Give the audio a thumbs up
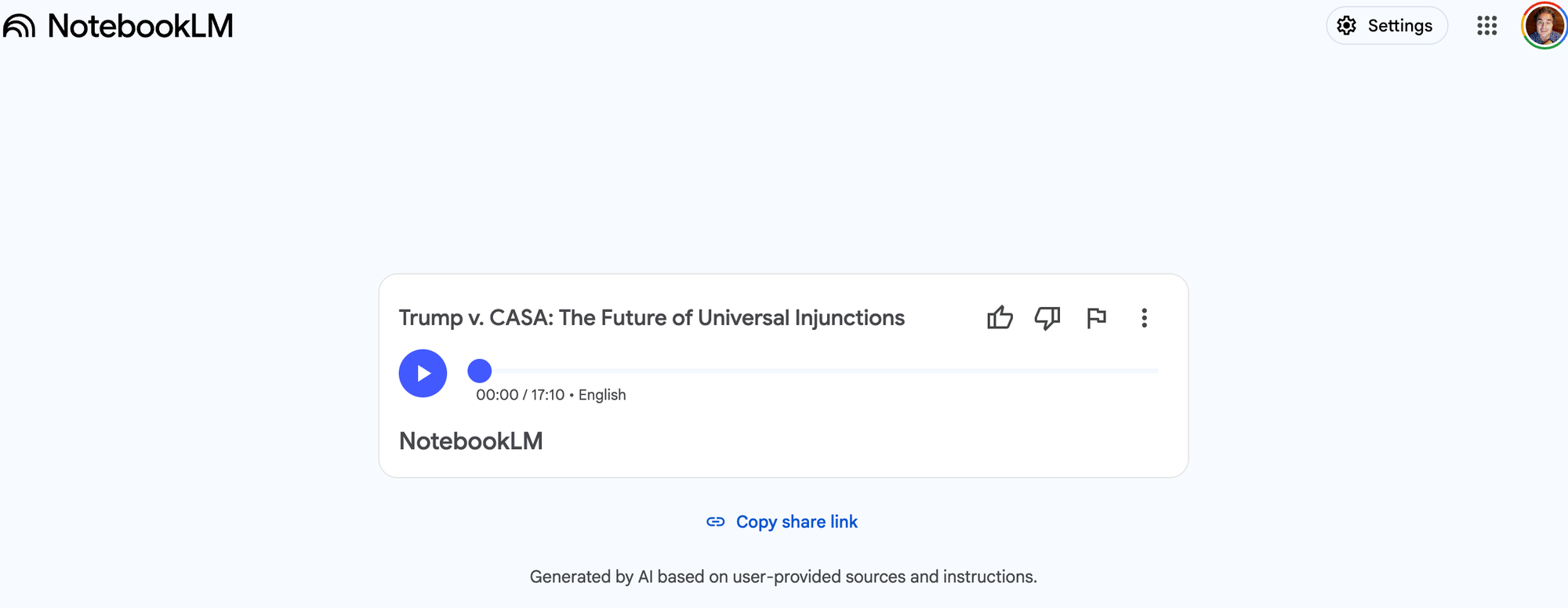Image resolution: width=1568 pixels, height=608 pixels. click(1000, 317)
